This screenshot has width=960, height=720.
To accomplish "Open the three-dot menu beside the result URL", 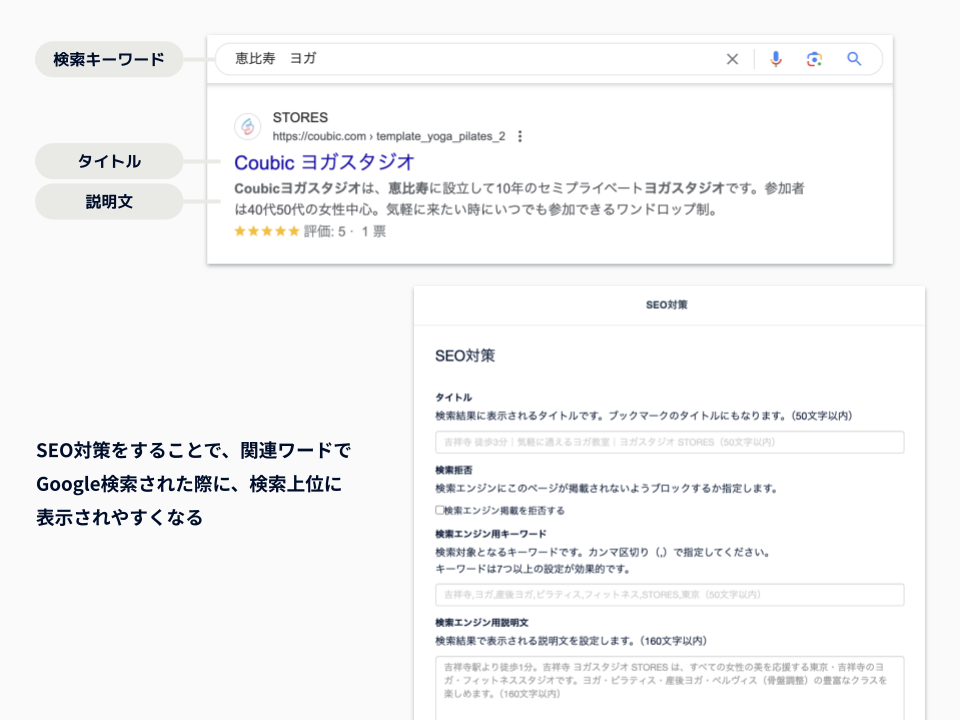I will pyautogui.click(x=520, y=136).
